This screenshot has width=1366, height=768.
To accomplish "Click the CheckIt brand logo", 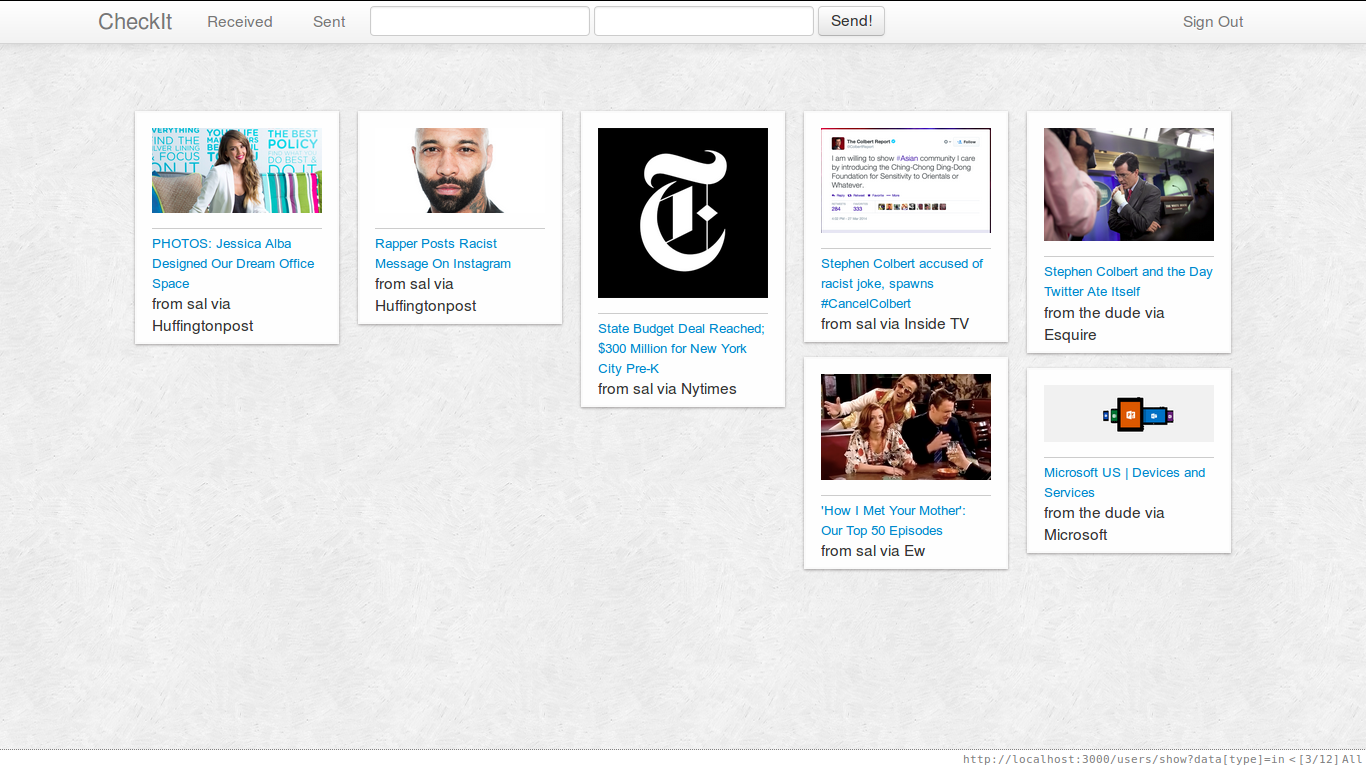I will [135, 22].
